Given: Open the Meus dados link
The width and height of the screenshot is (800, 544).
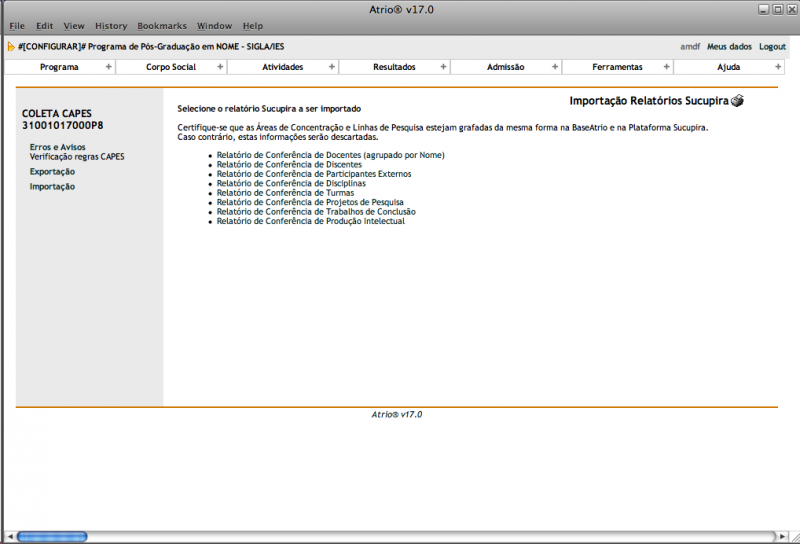Looking at the screenshot, I should tap(729, 47).
